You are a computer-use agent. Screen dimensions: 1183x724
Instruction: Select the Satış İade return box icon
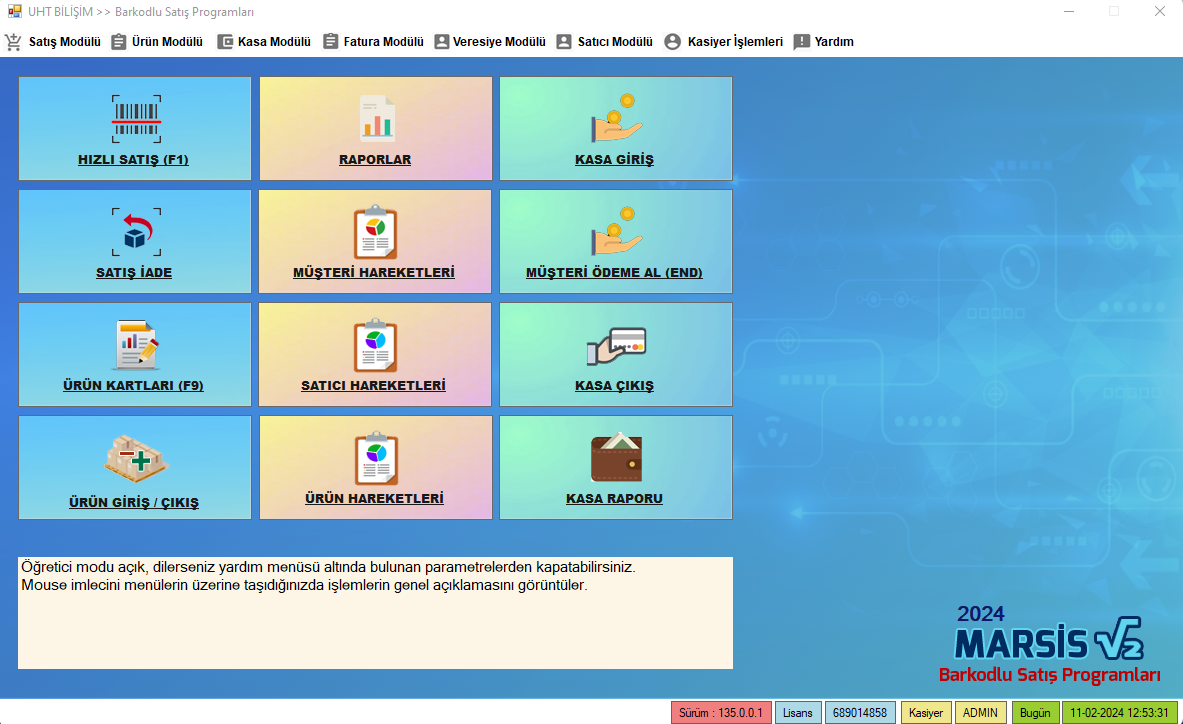click(135, 232)
